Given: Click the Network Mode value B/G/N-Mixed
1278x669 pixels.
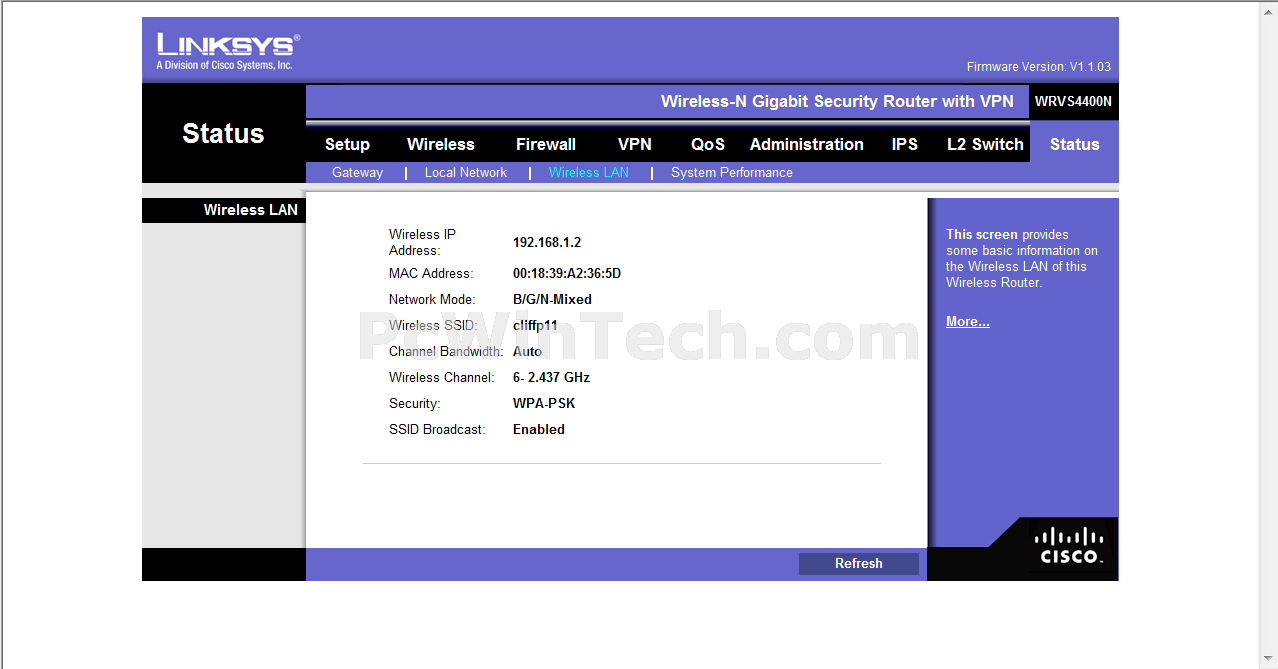Looking at the screenshot, I should [552, 299].
